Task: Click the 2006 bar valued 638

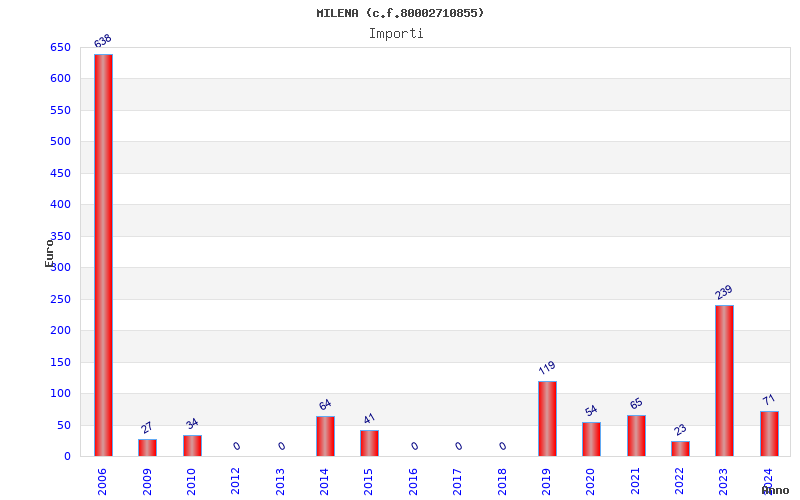Action: [x=104, y=255]
